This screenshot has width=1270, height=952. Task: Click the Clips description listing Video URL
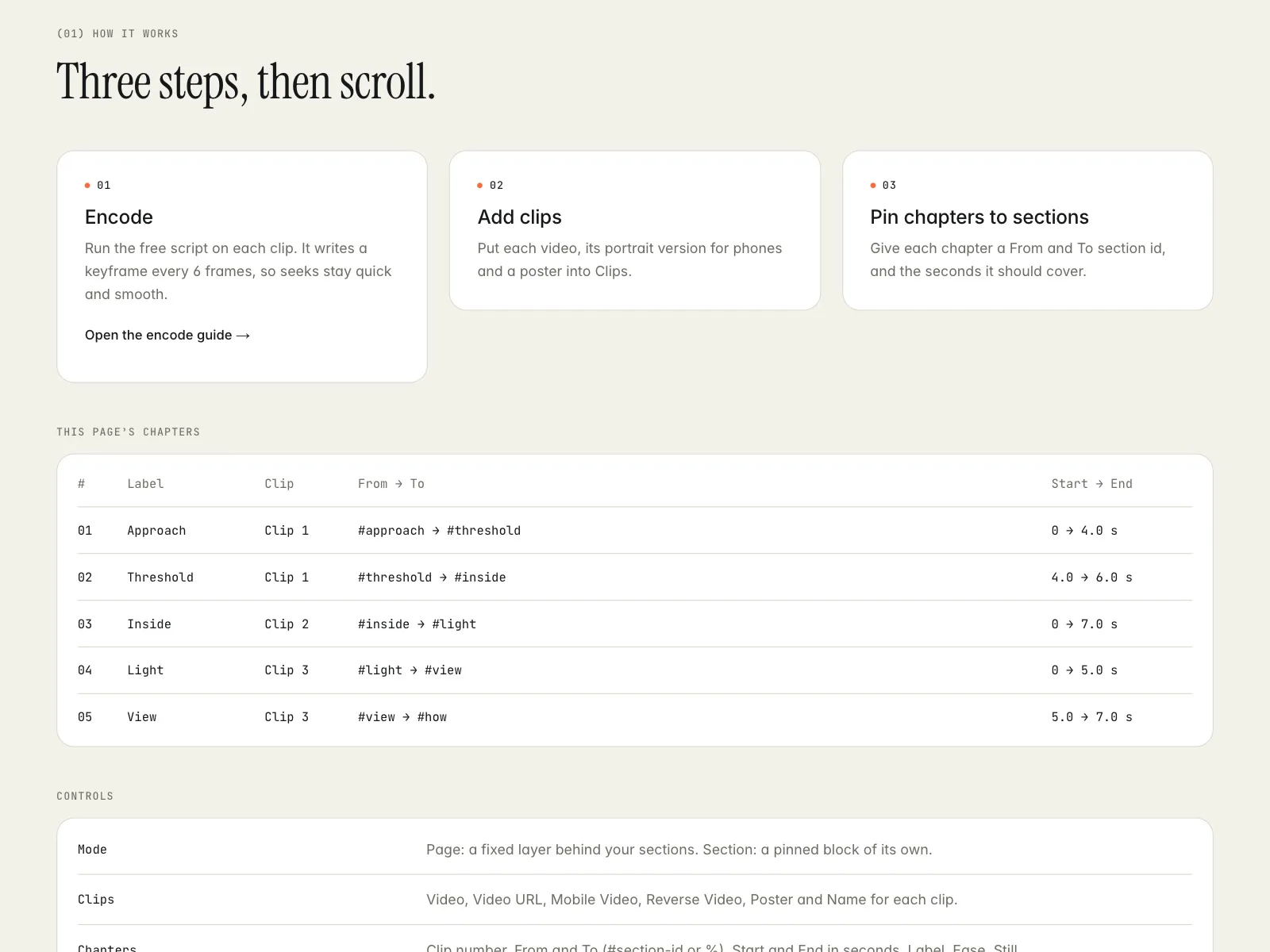(692, 900)
